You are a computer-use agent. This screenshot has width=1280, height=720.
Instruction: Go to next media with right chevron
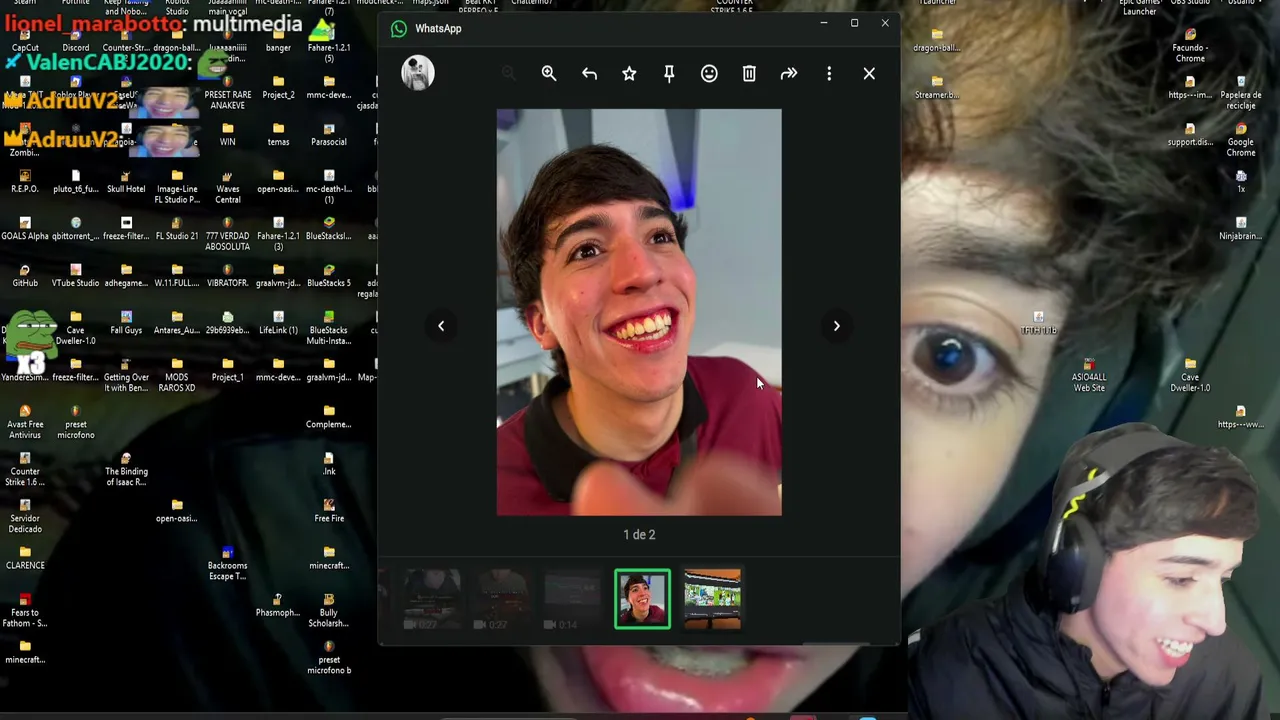[x=837, y=326]
